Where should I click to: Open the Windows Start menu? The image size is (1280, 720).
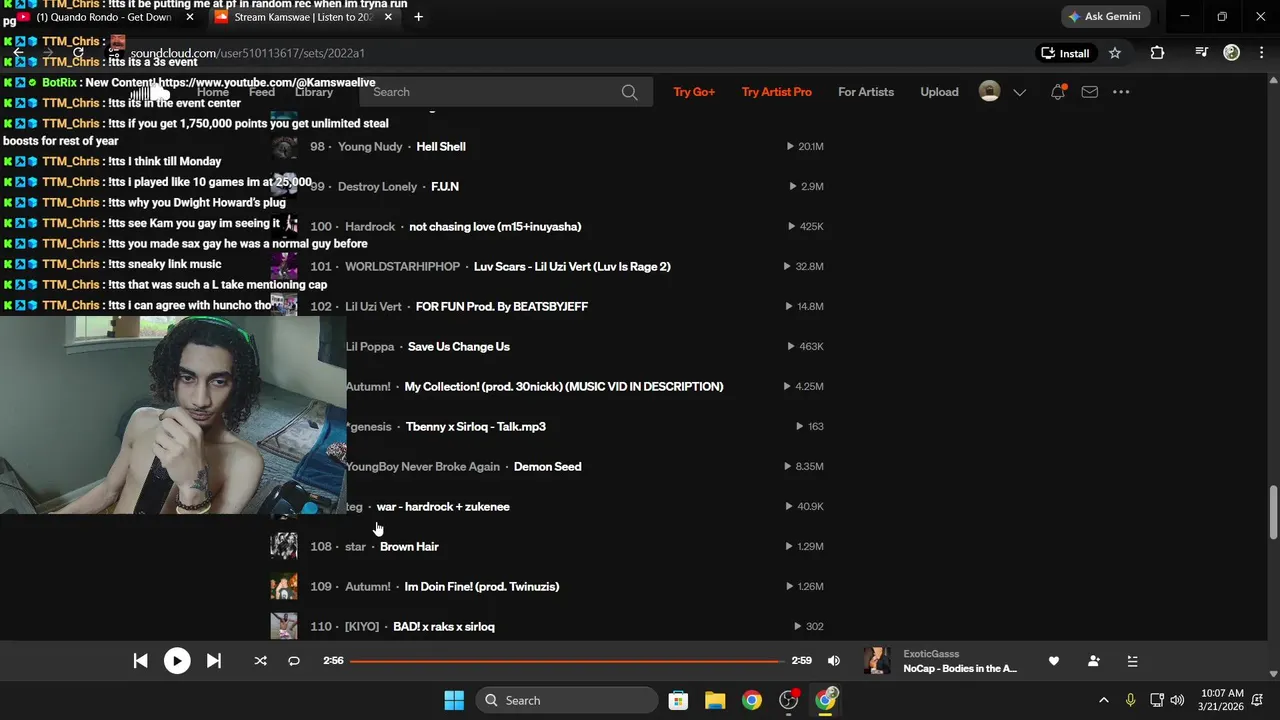[453, 700]
